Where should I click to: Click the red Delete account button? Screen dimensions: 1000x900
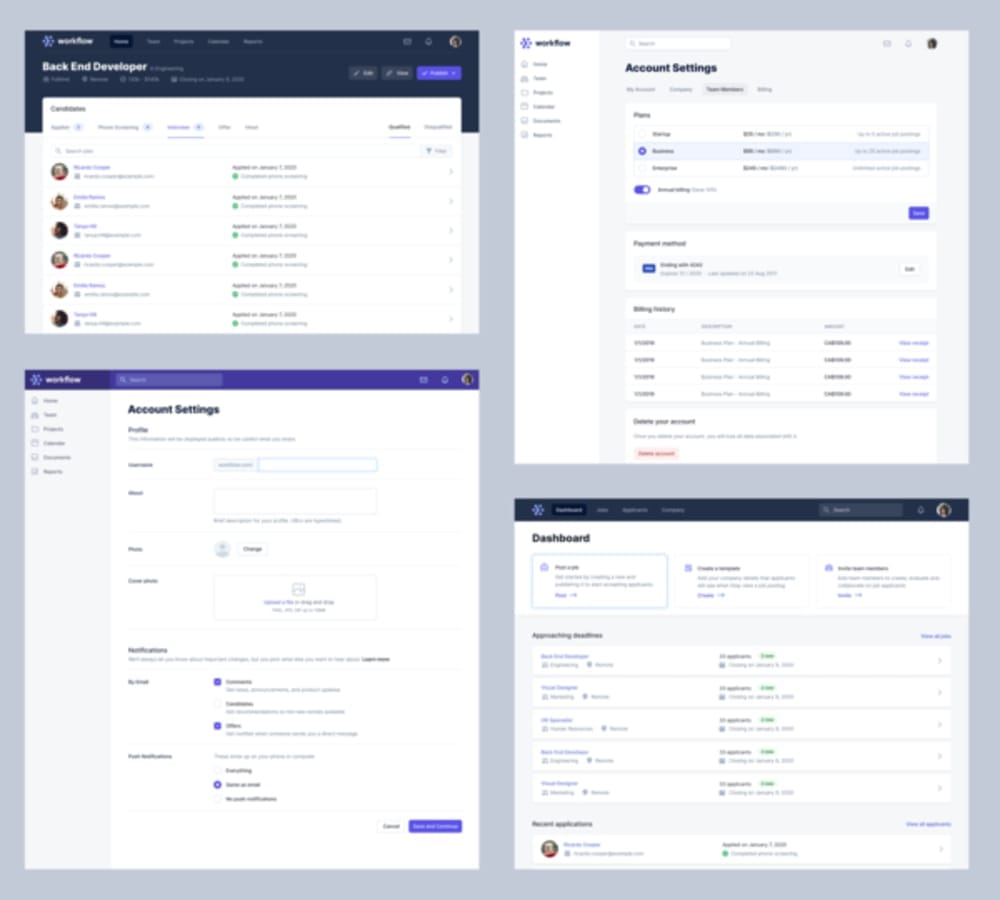[657, 453]
